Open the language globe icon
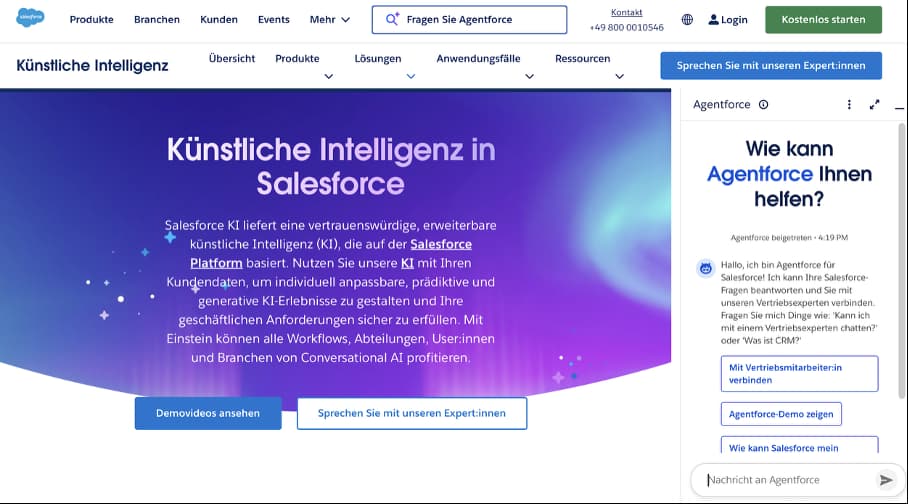Screen dimensions: 908x504 (687, 20)
